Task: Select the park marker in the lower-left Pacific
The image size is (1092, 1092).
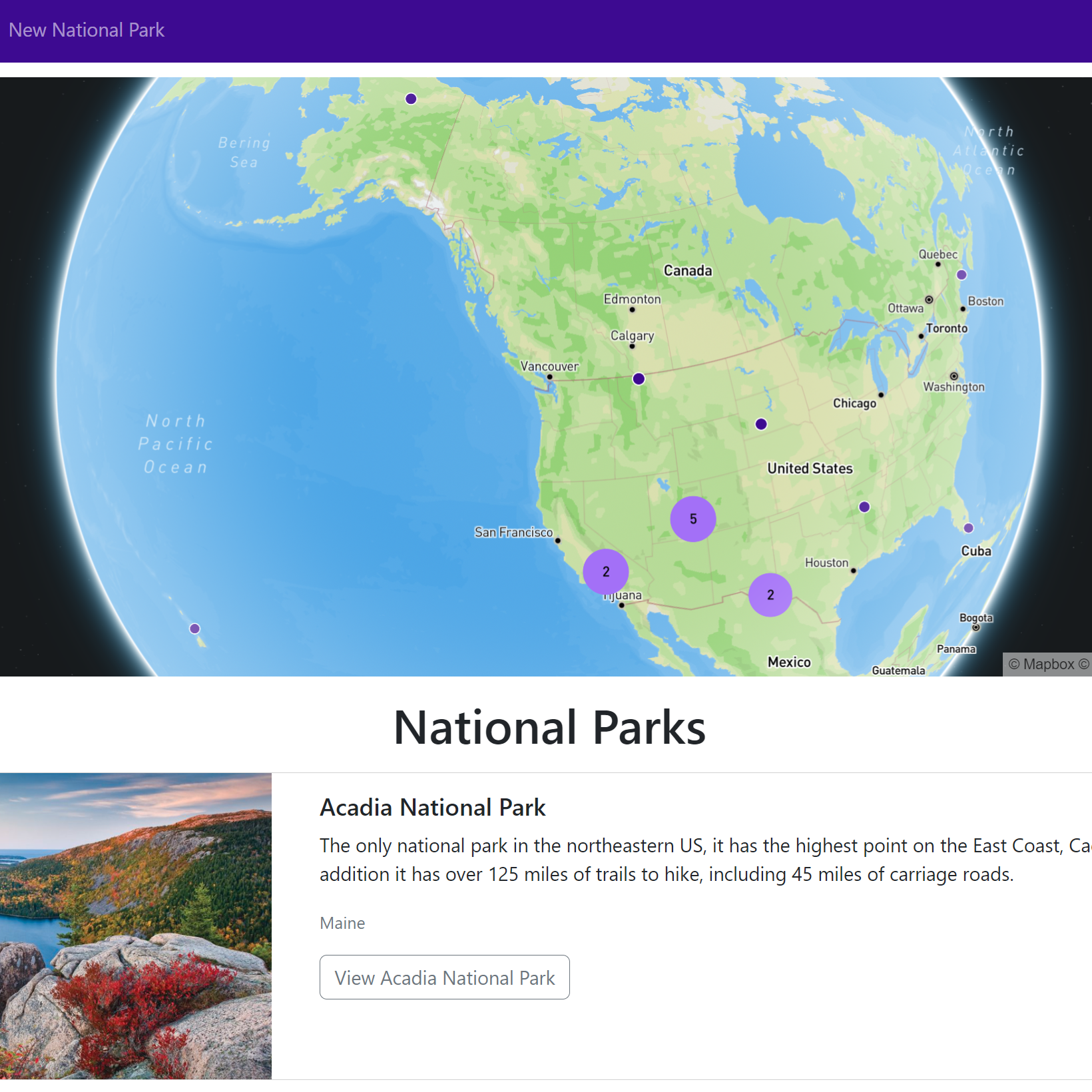Action: tap(194, 628)
